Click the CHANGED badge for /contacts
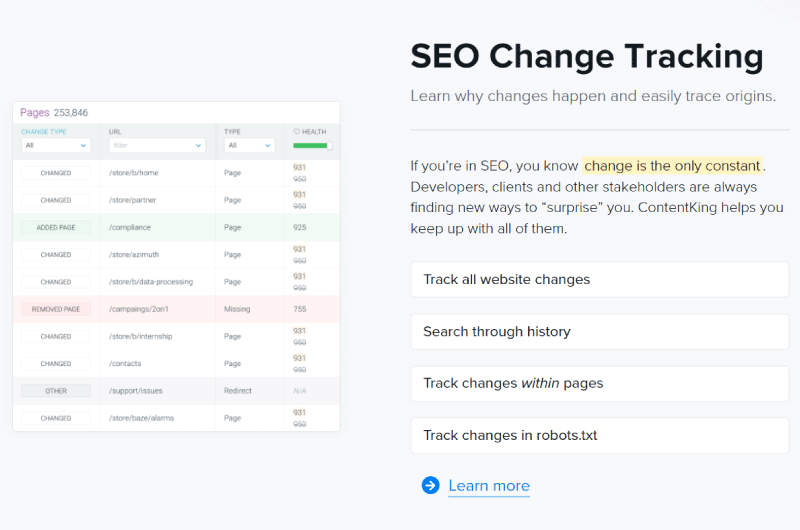The image size is (800, 530). [56, 364]
